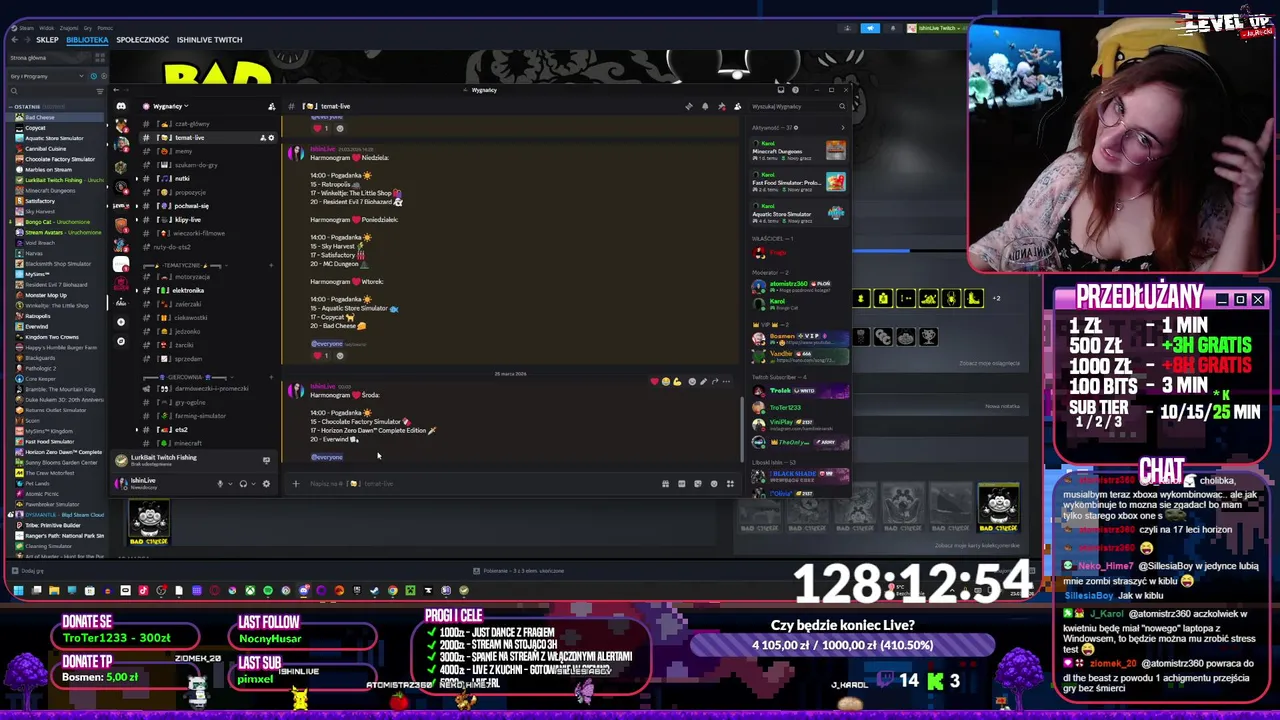Click message input for temat-live channel

point(480,484)
